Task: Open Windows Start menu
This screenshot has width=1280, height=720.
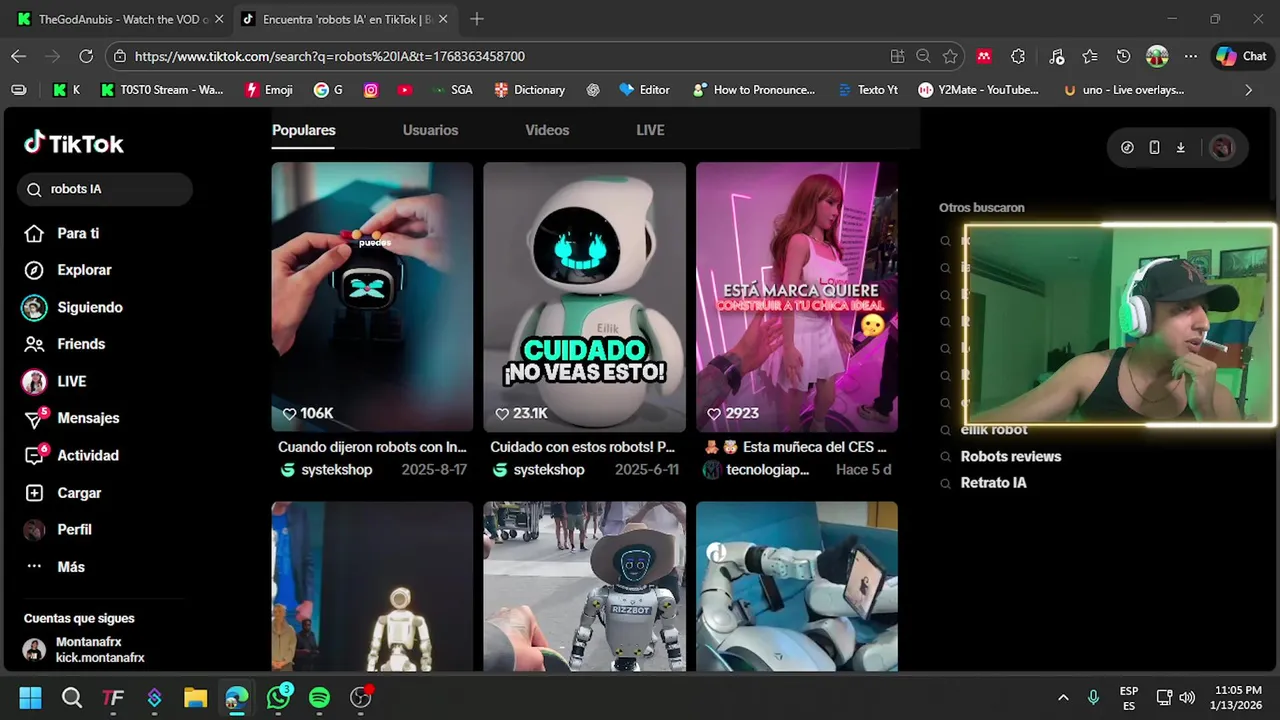Action: click(x=30, y=698)
